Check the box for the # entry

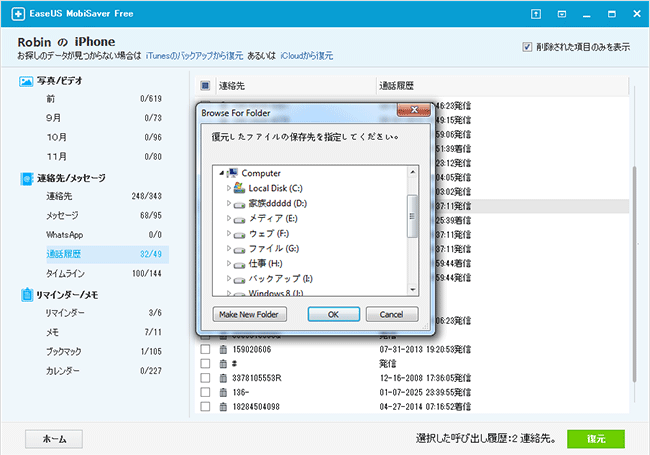click(x=205, y=363)
